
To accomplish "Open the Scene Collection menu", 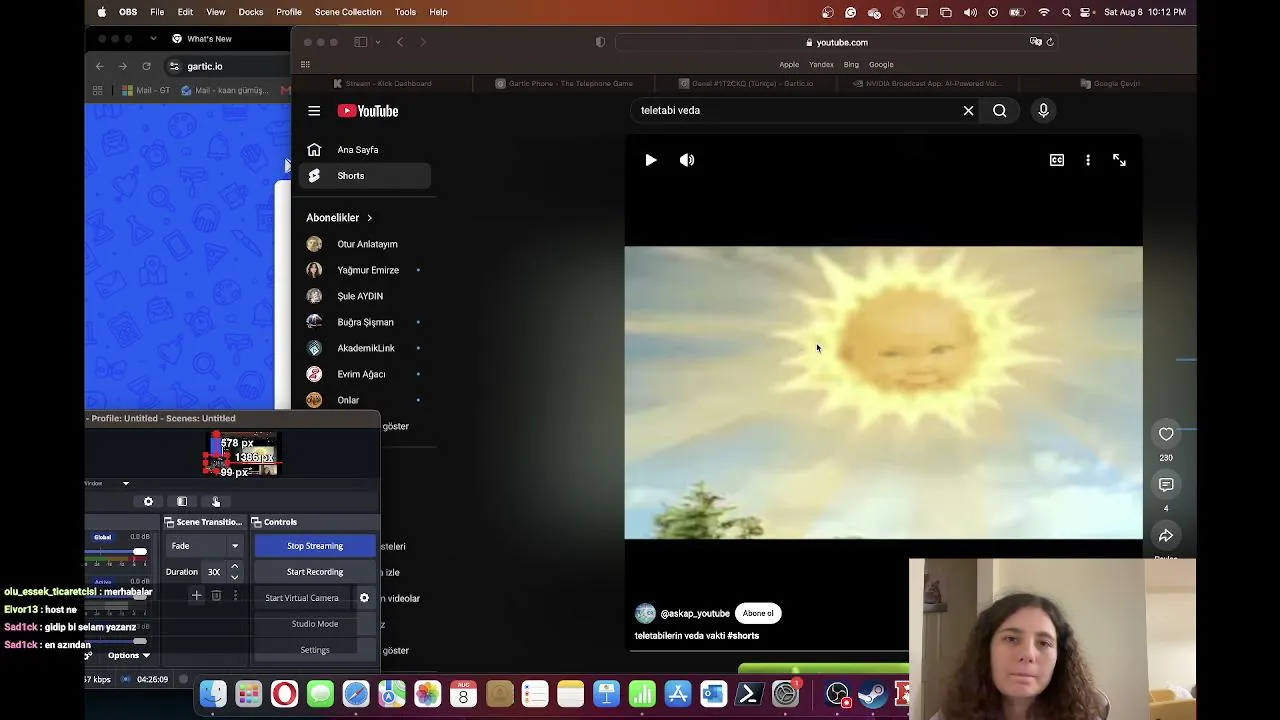I will point(348,12).
